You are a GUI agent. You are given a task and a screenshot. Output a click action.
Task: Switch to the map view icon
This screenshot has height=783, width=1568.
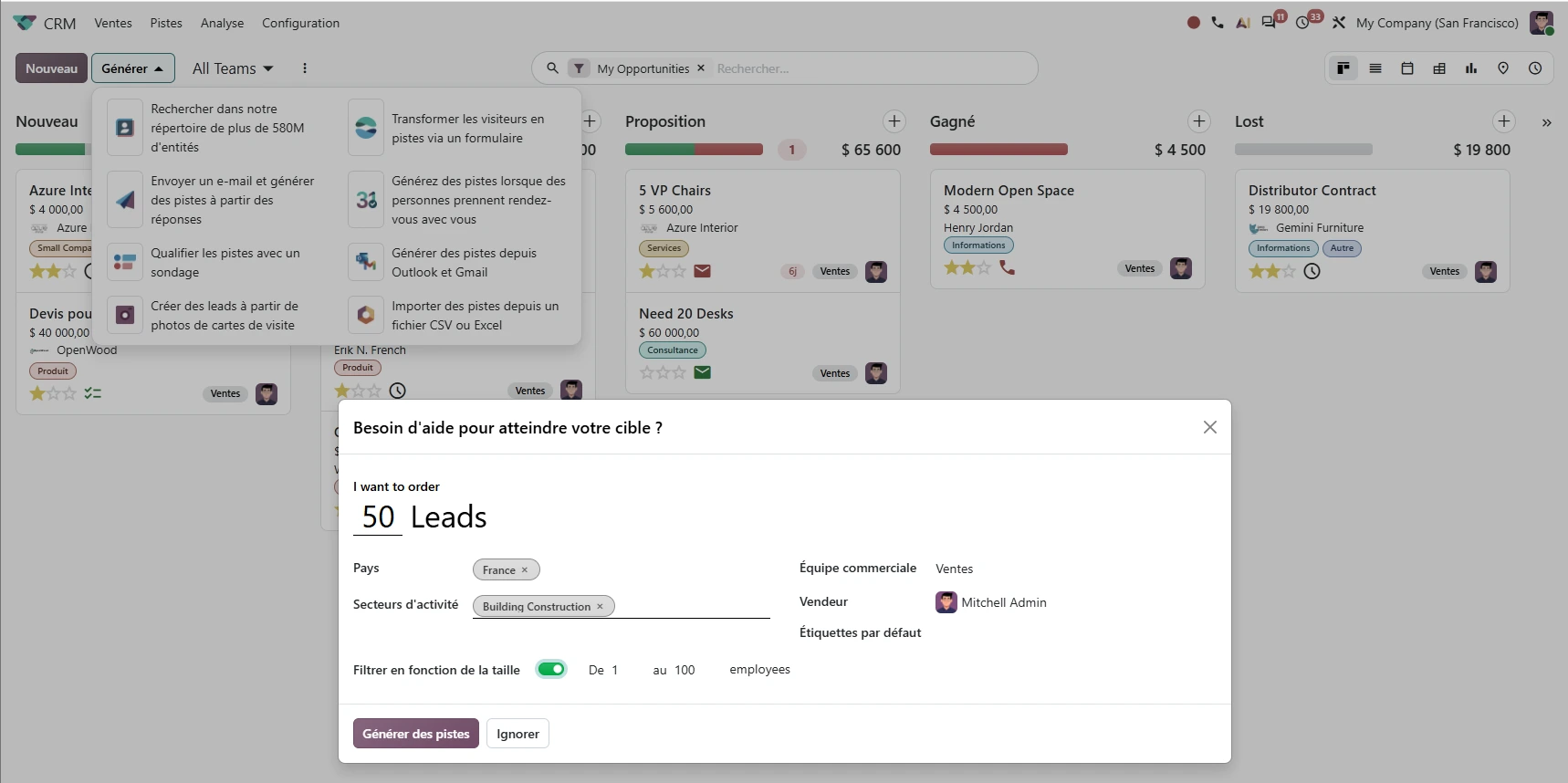[x=1503, y=68]
